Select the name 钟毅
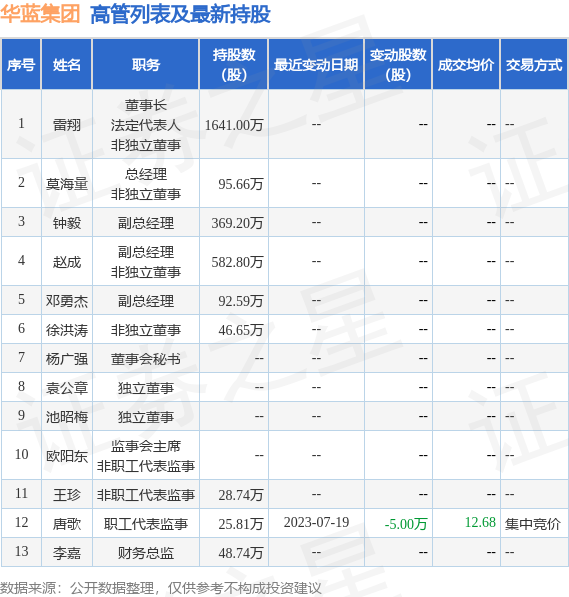 click(x=67, y=223)
